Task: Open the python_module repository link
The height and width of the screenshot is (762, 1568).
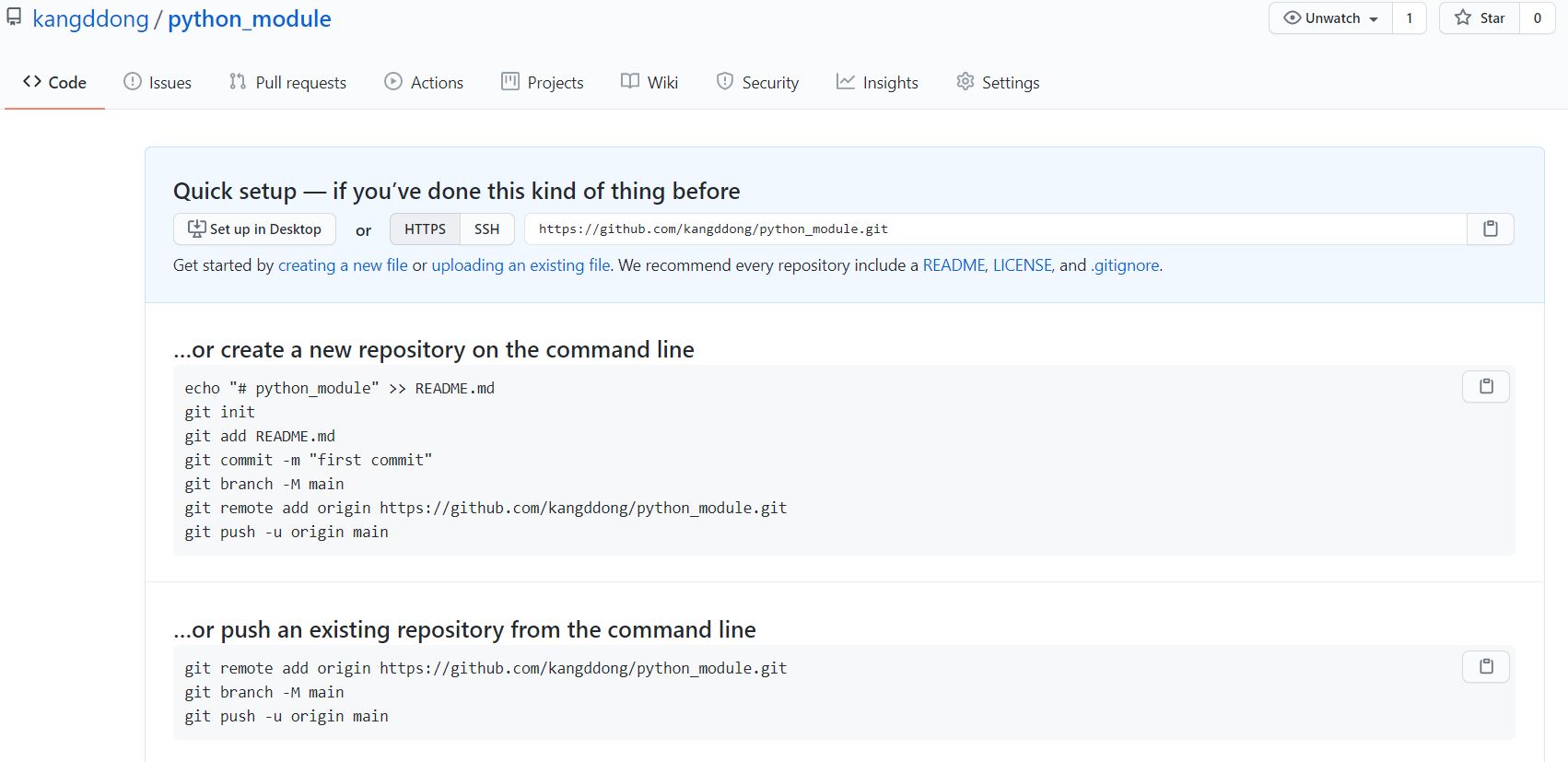Action: point(249,18)
